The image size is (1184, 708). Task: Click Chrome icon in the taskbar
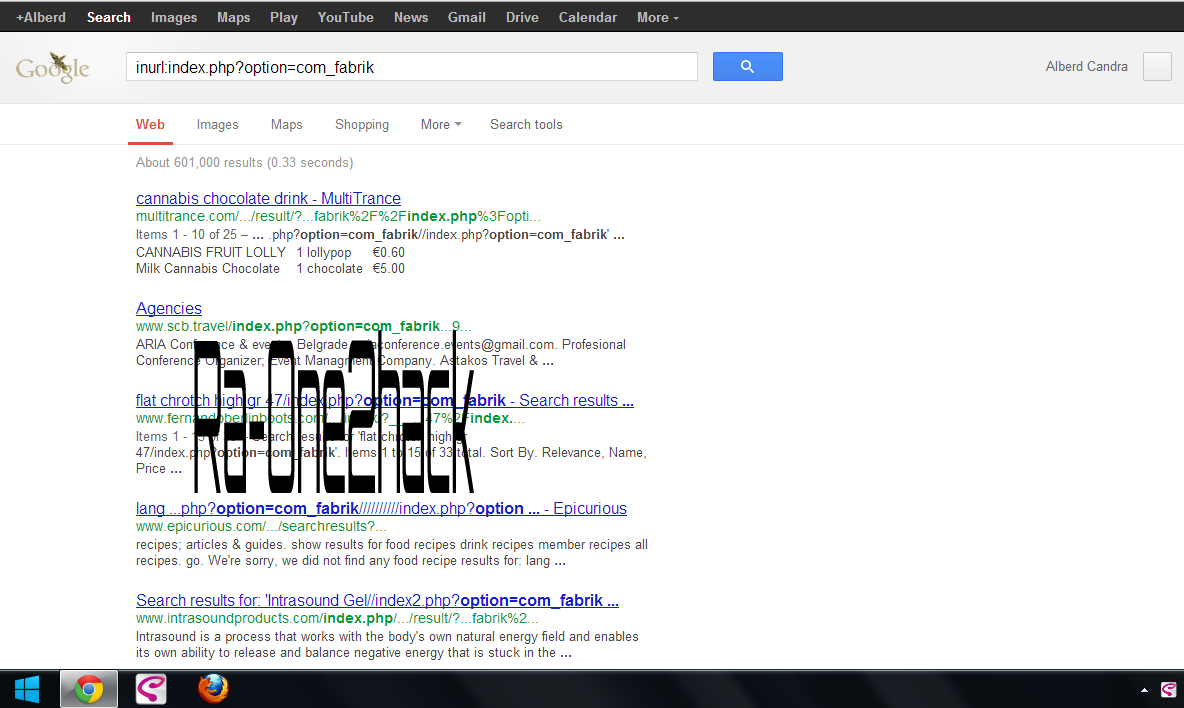89,689
